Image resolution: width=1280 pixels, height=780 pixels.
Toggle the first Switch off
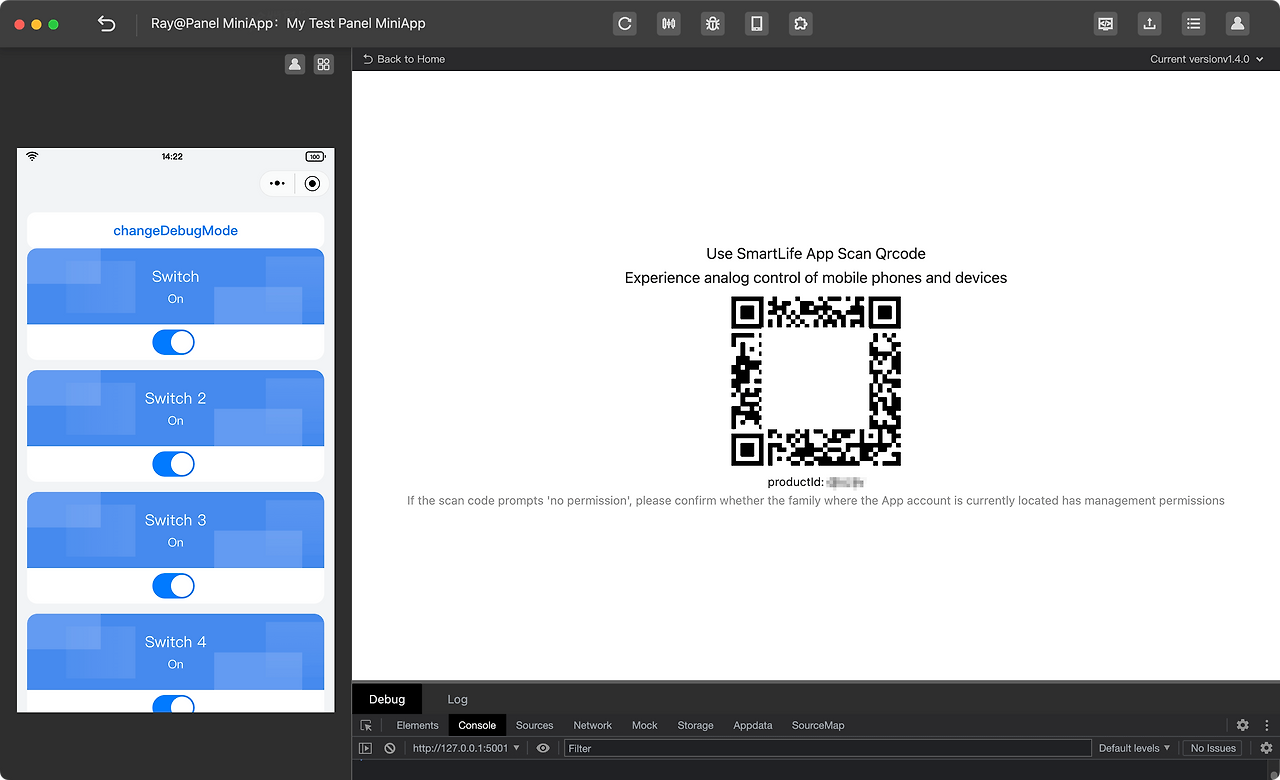click(173, 342)
